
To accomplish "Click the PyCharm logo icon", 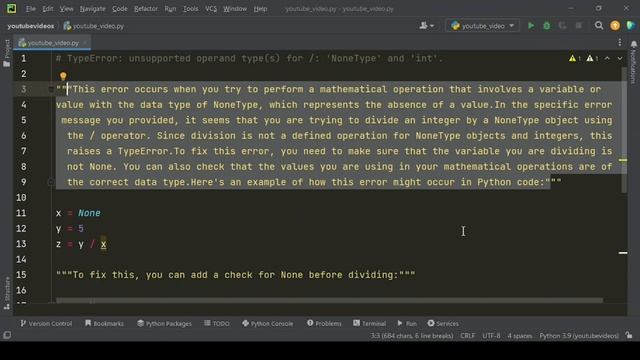I will pos(11,9).
